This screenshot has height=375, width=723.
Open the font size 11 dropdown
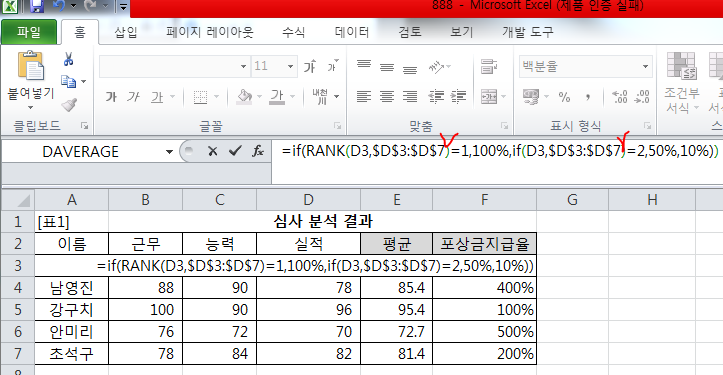290,66
